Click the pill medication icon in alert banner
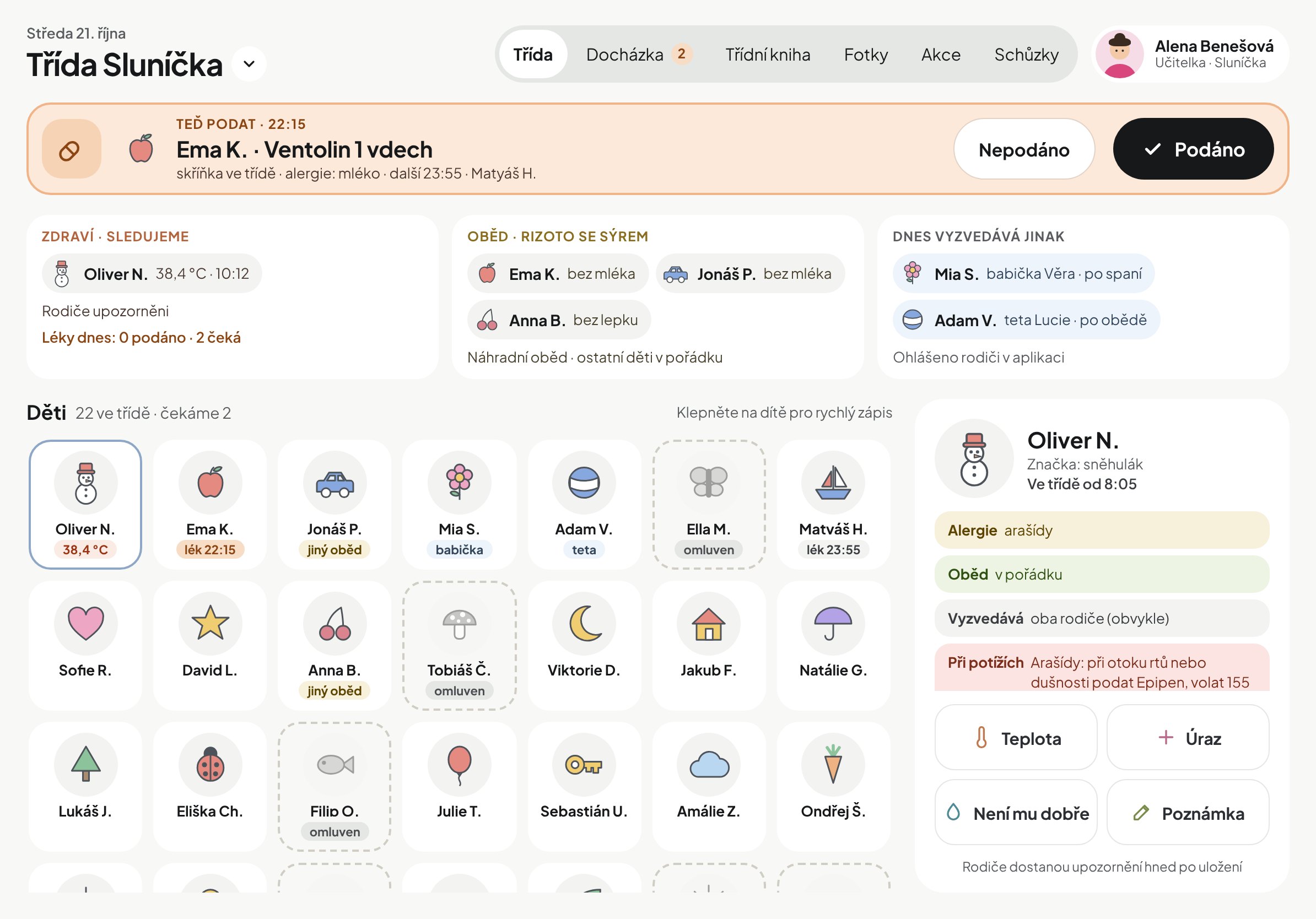Viewport: 1316px width, 919px height. [x=71, y=149]
